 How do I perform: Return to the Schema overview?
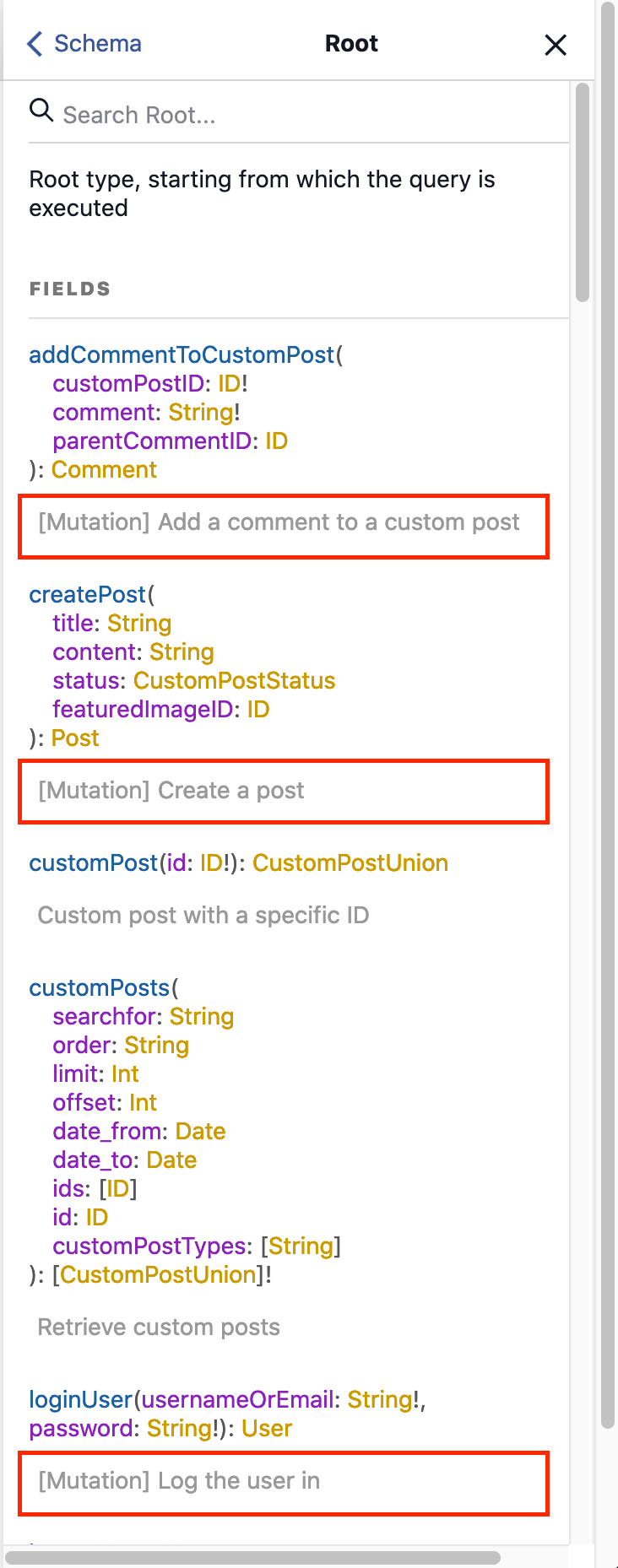97,44
